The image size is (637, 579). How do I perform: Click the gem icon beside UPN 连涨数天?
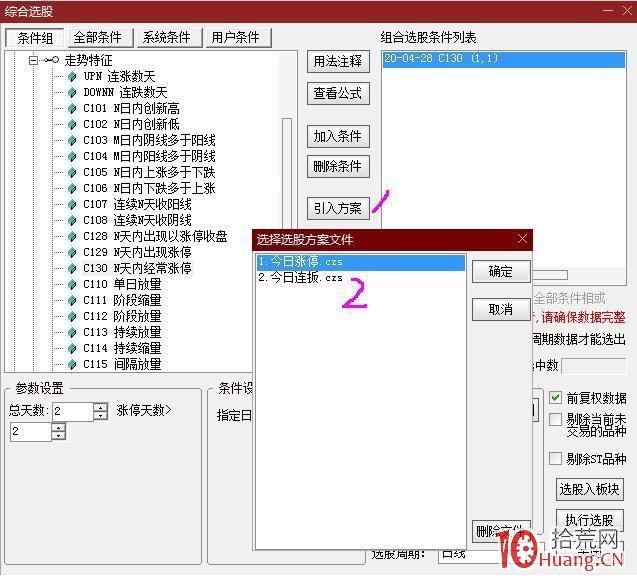pos(72,76)
